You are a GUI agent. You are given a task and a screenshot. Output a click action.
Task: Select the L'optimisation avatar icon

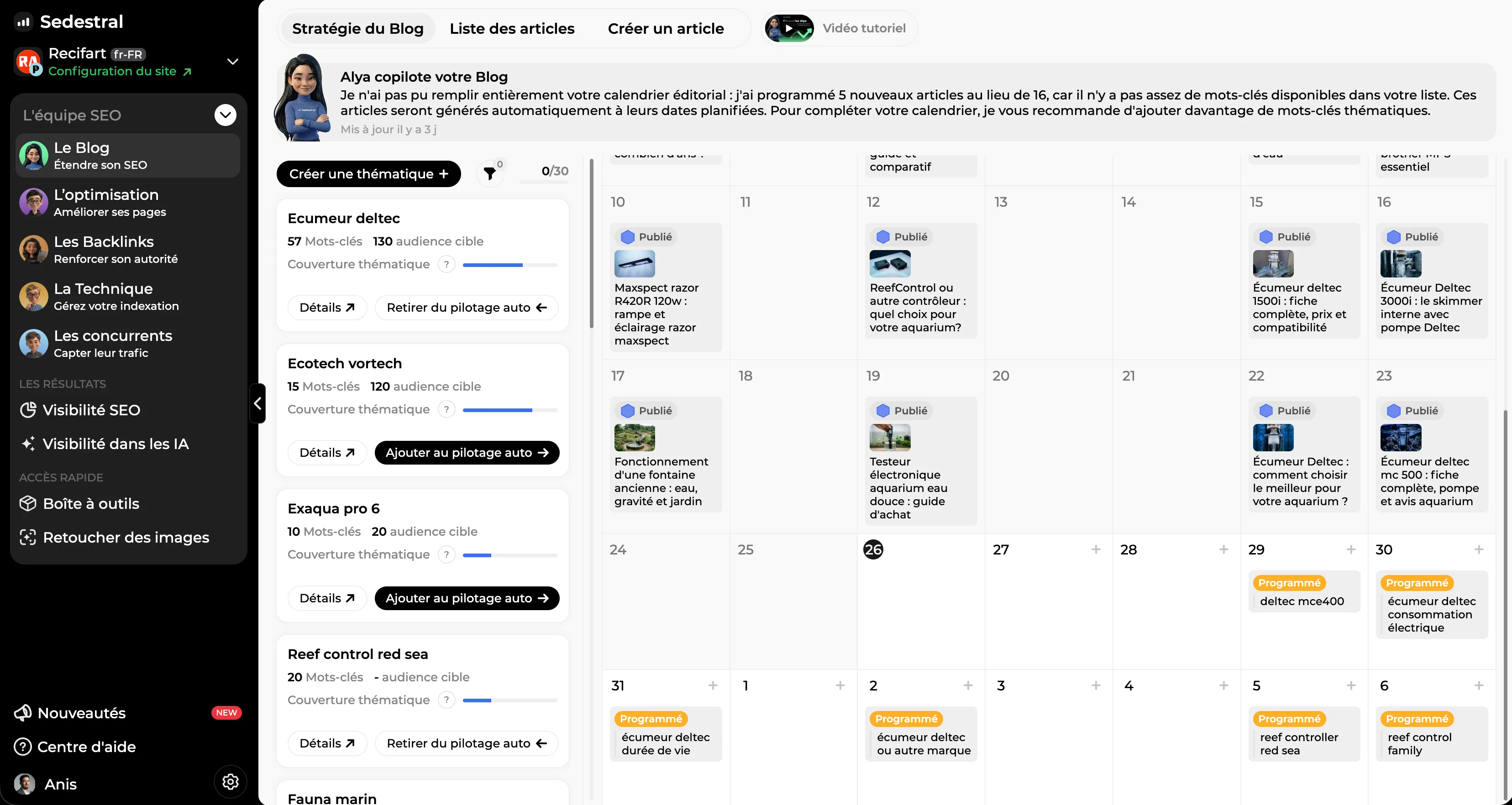coord(33,203)
